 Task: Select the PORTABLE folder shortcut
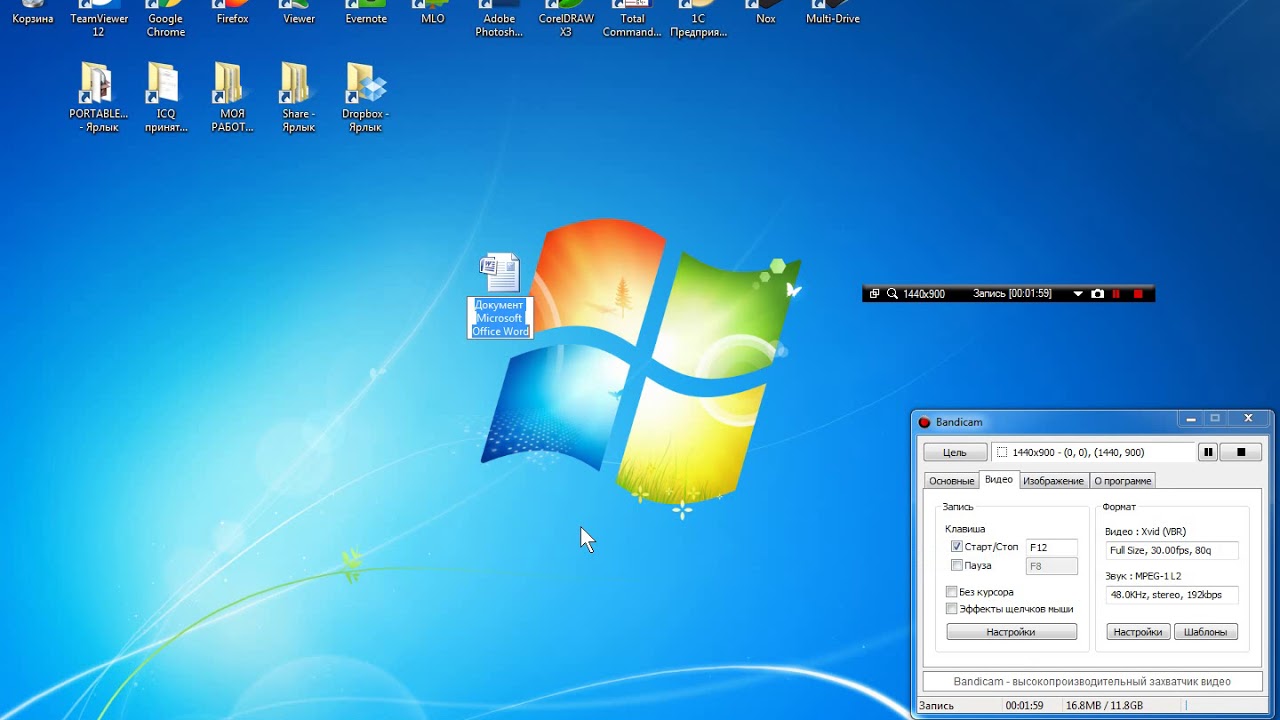click(x=98, y=96)
